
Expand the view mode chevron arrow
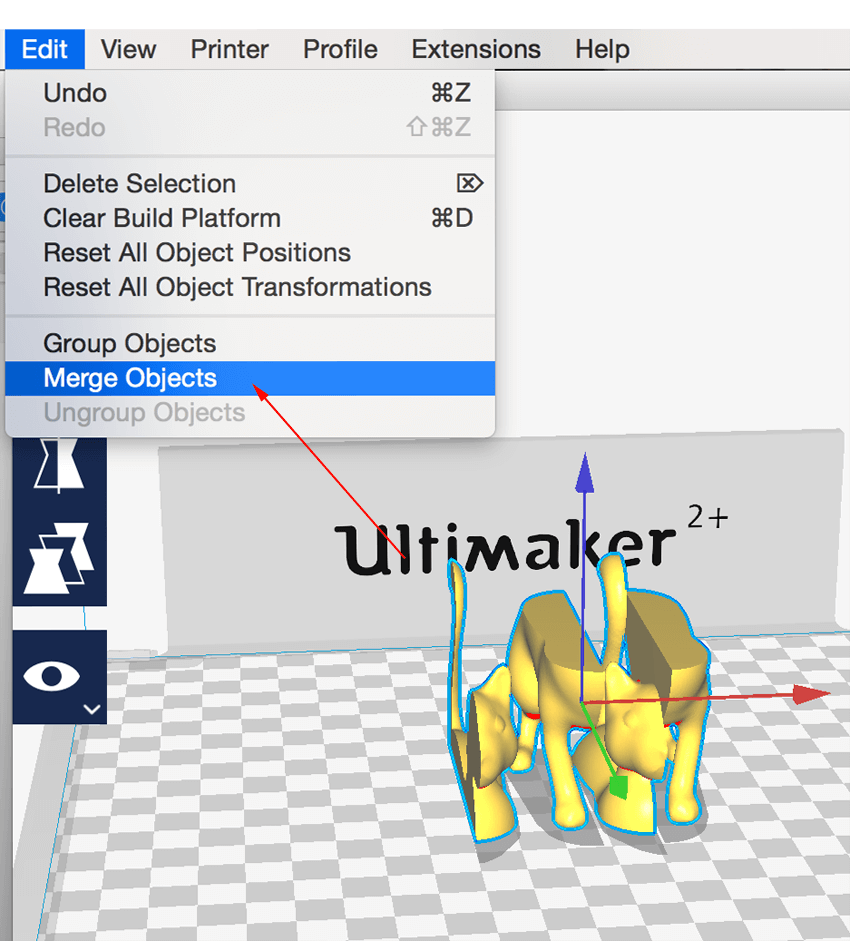point(92,709)
